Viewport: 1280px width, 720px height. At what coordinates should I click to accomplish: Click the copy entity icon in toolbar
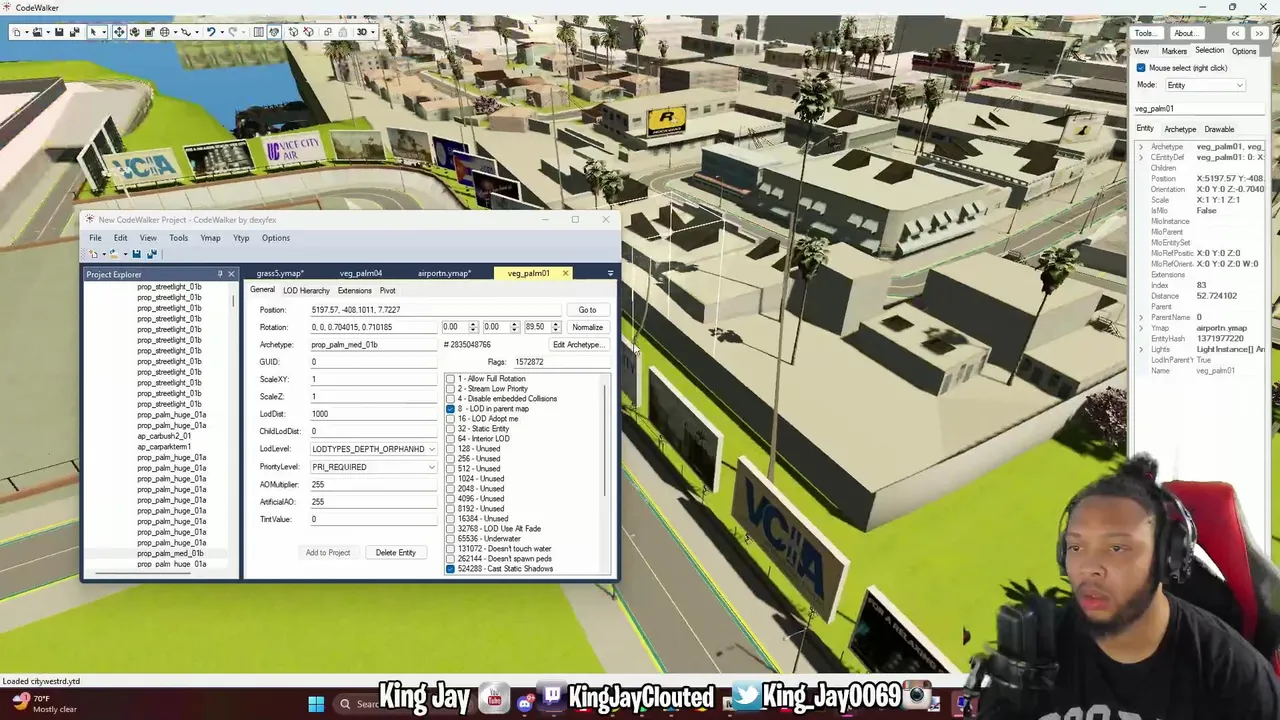coord(328,32)
